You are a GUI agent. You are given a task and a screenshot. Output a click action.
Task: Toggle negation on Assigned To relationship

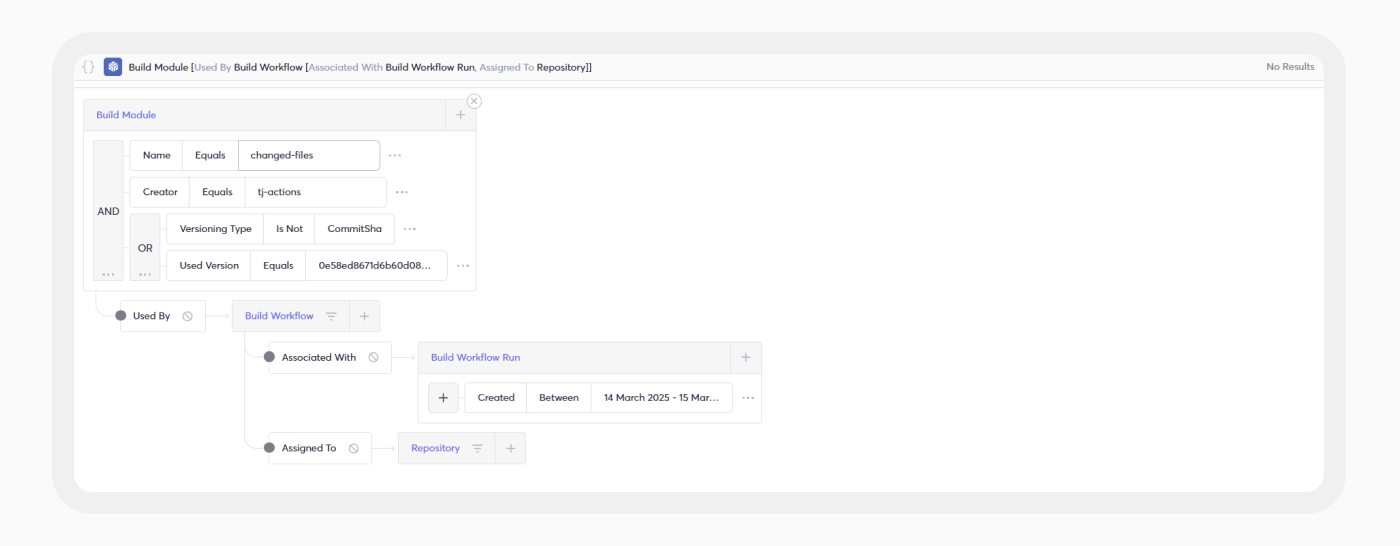pos(353,448)
